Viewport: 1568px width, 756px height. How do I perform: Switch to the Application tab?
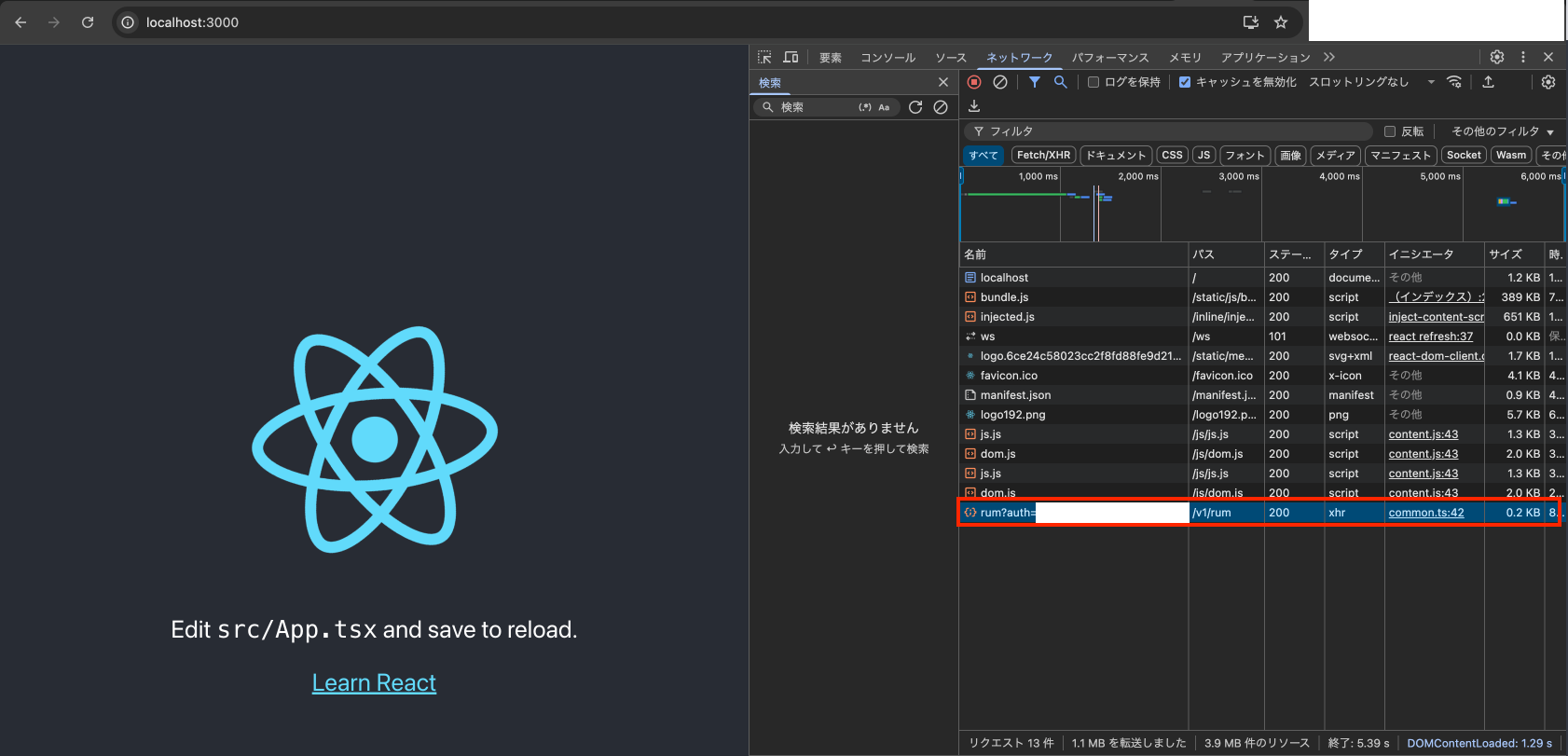pyautogui.click(x=1266, y=58)
